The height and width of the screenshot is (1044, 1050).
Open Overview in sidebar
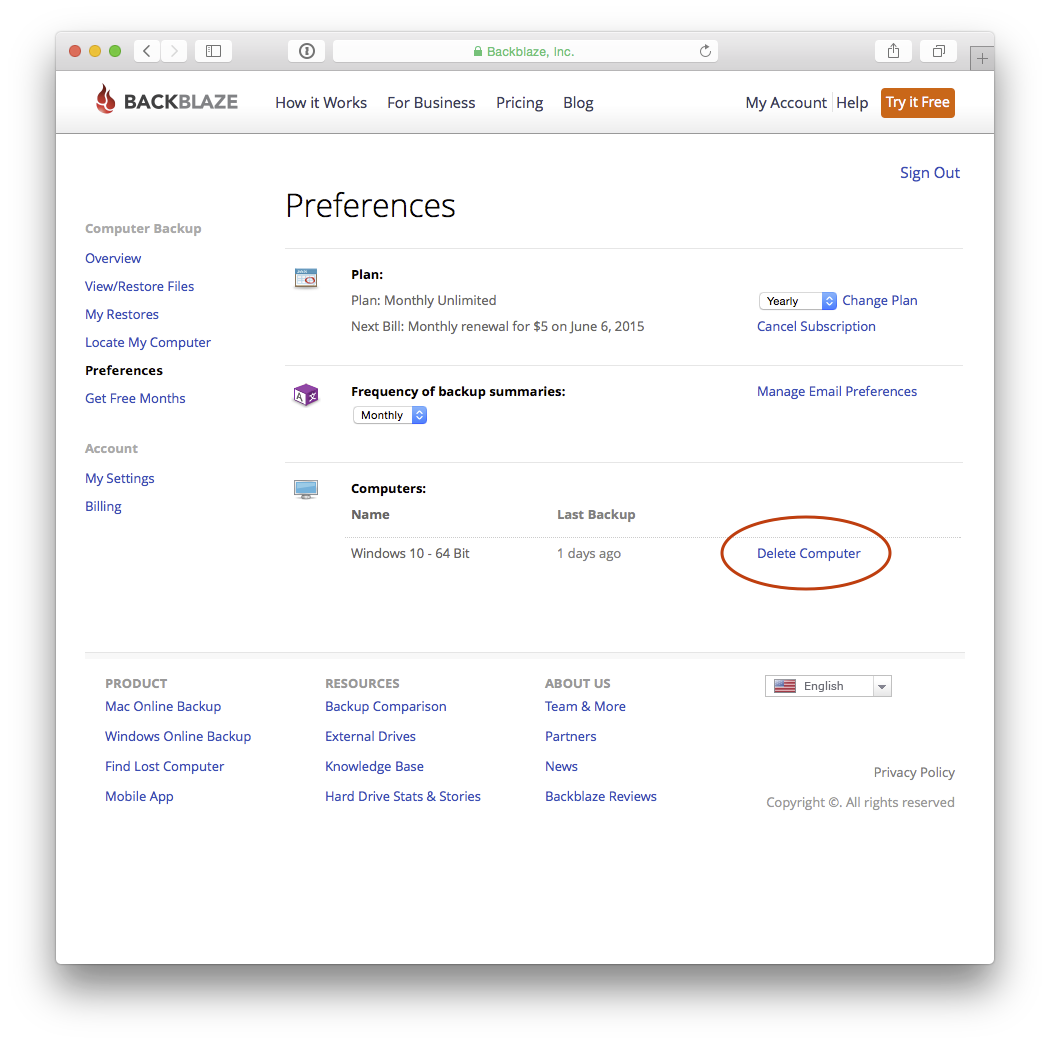[x=113, y=258]
